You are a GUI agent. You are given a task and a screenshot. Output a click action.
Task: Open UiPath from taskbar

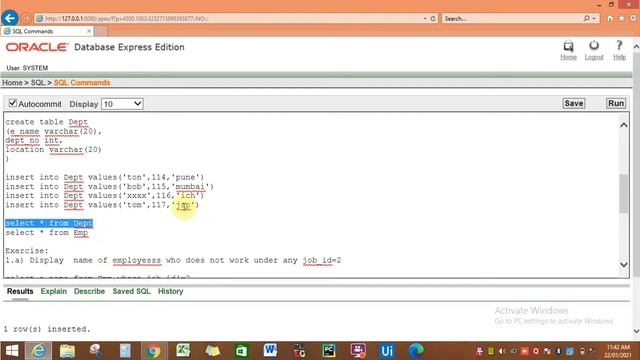coord(387,351)
